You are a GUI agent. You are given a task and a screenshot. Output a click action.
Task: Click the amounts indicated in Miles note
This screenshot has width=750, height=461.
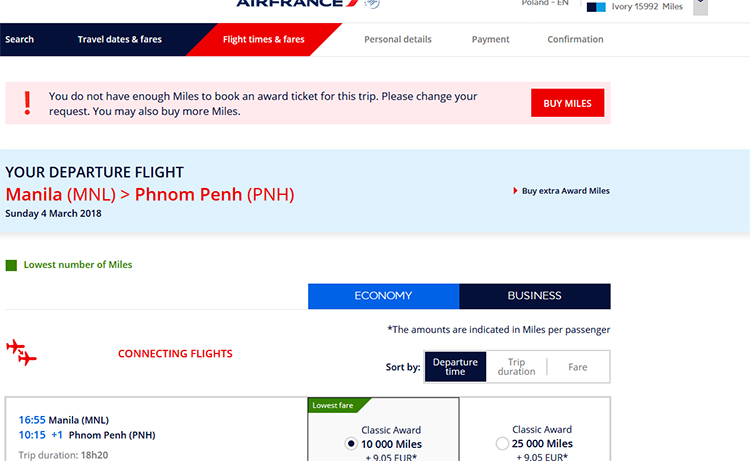498,330
